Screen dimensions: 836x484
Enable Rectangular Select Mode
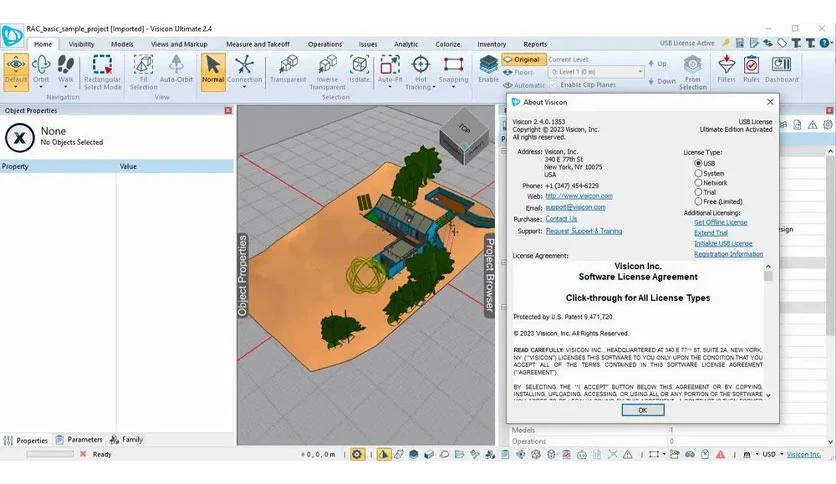102,72
